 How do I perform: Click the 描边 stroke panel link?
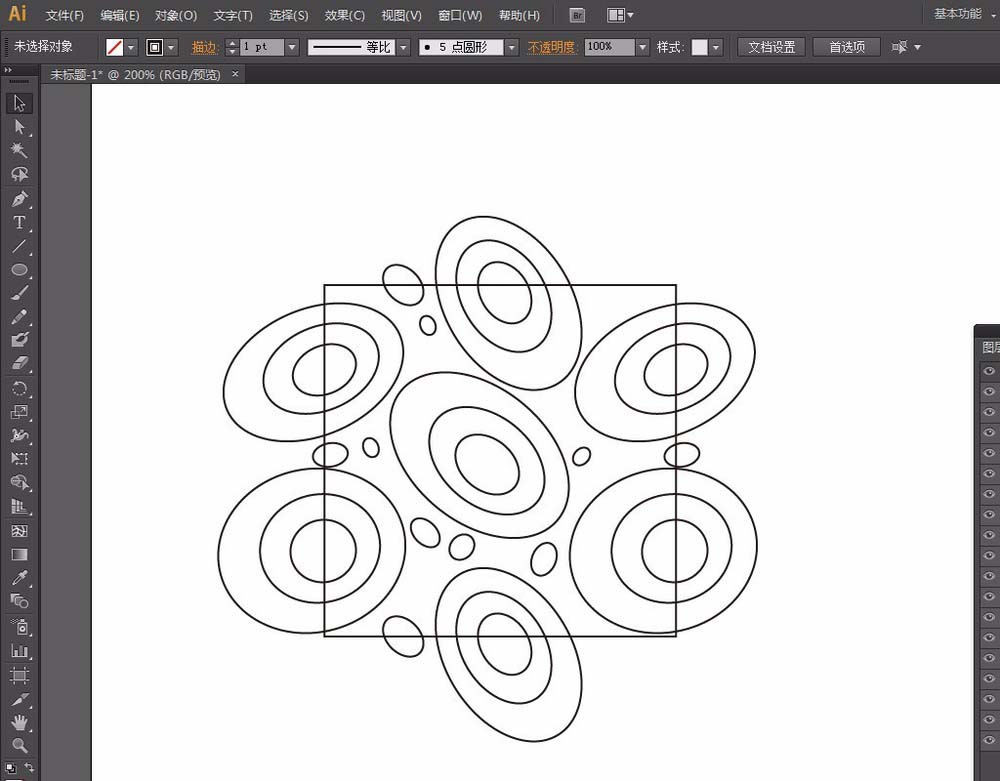coord(205,47)
